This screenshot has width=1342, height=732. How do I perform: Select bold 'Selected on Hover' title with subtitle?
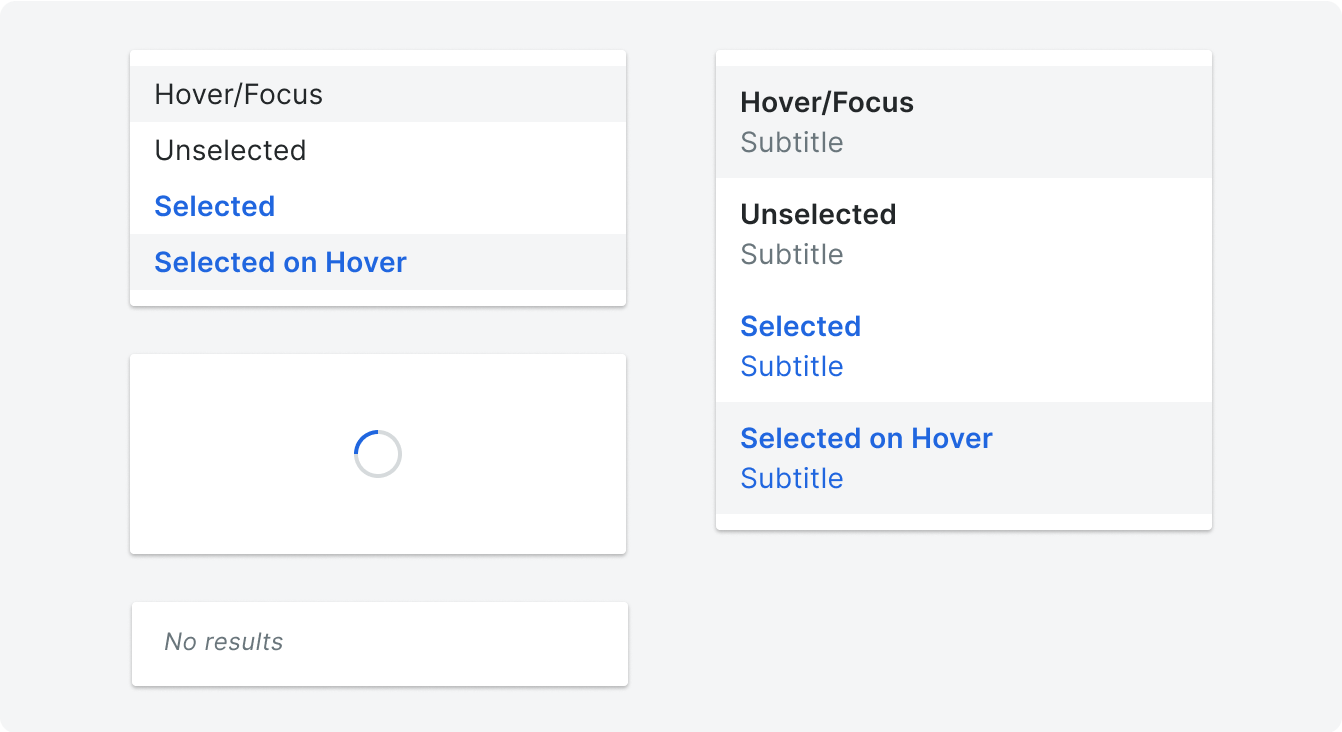tap(867, 438)
